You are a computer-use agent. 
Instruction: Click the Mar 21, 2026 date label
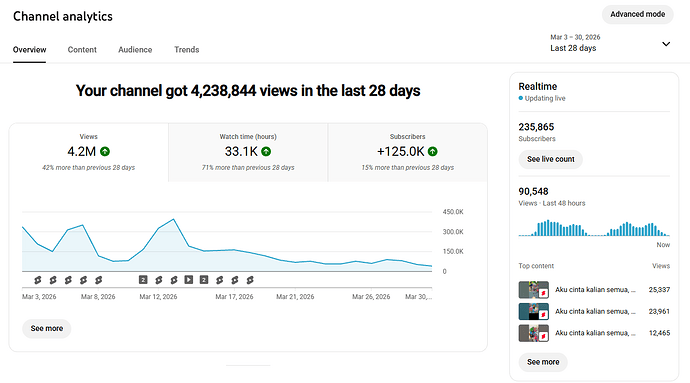[x=295, y=297]
